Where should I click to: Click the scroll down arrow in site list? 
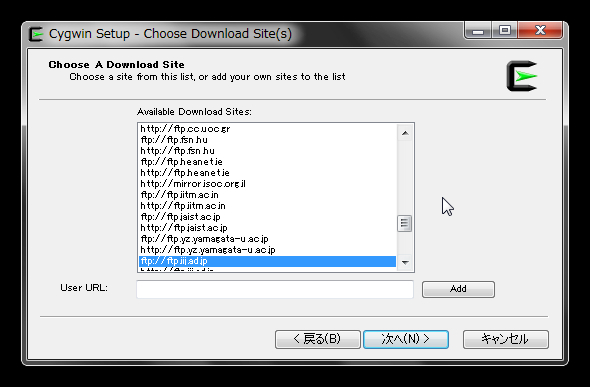[x=405, y=263]
